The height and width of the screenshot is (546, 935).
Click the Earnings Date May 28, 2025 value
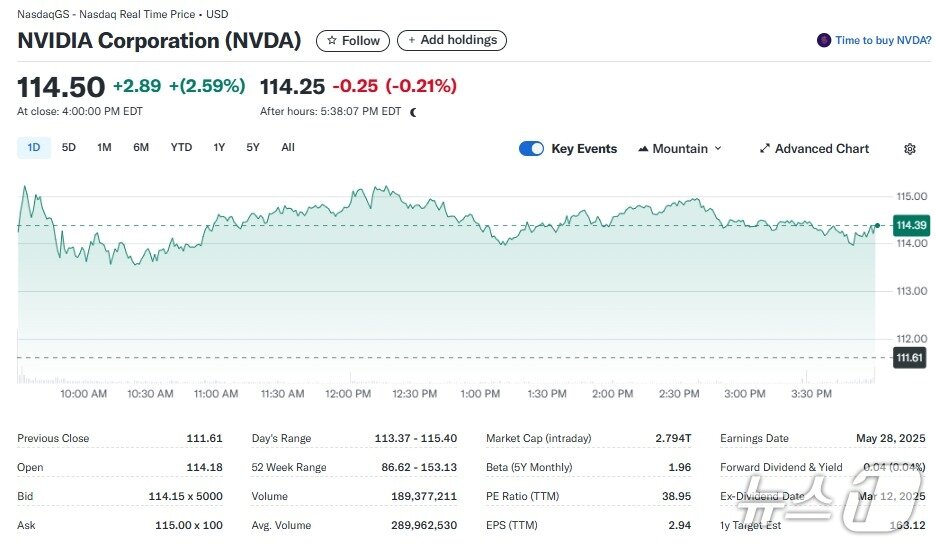tap(891, 438)
